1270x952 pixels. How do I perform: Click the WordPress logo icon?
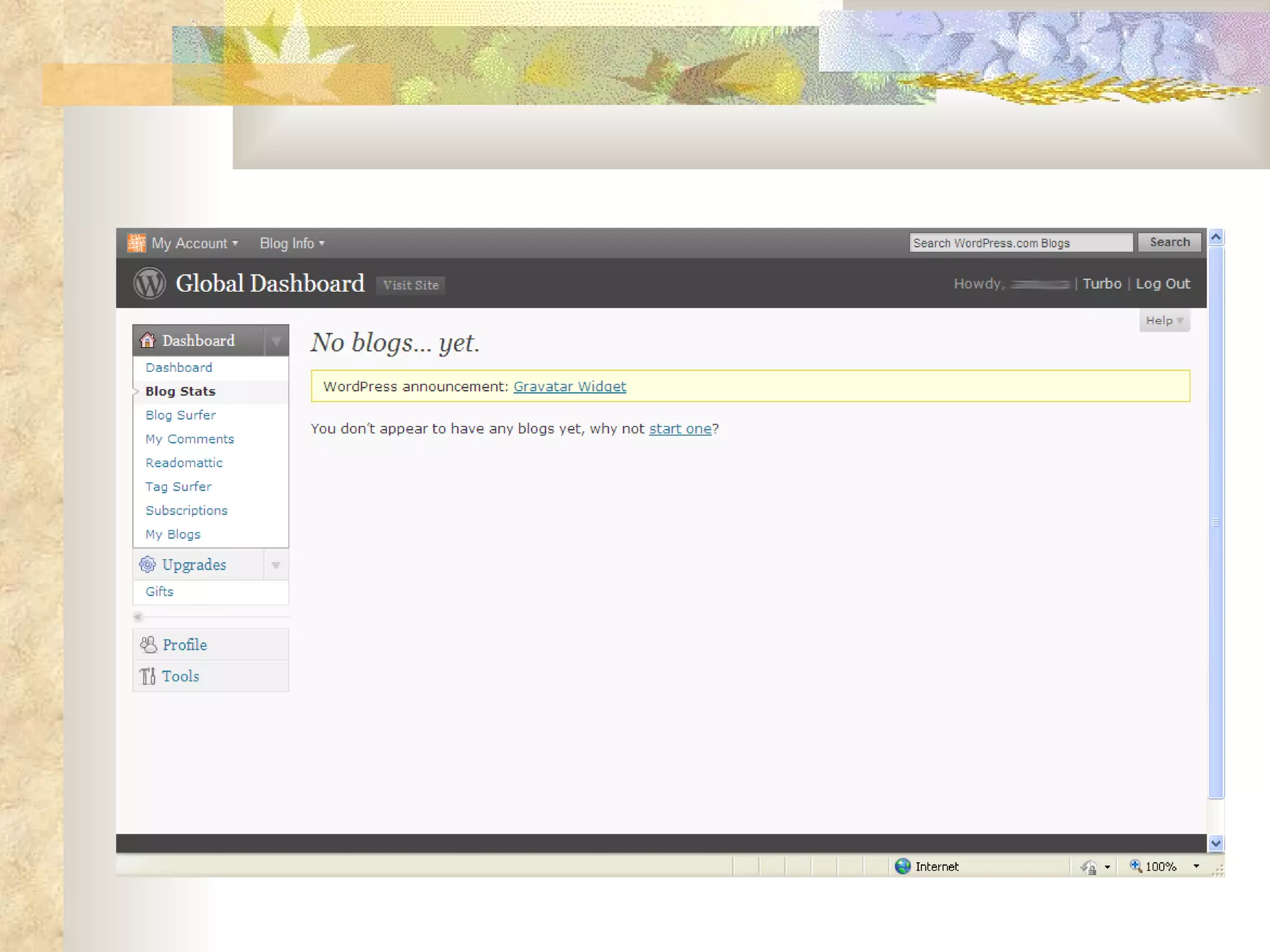(149, 283)
